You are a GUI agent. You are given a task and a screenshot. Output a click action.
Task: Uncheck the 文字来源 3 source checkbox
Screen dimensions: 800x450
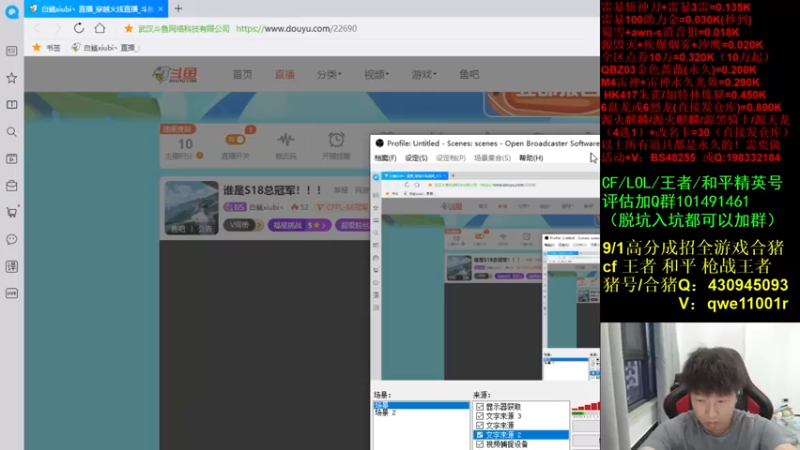tap(480, 416)
